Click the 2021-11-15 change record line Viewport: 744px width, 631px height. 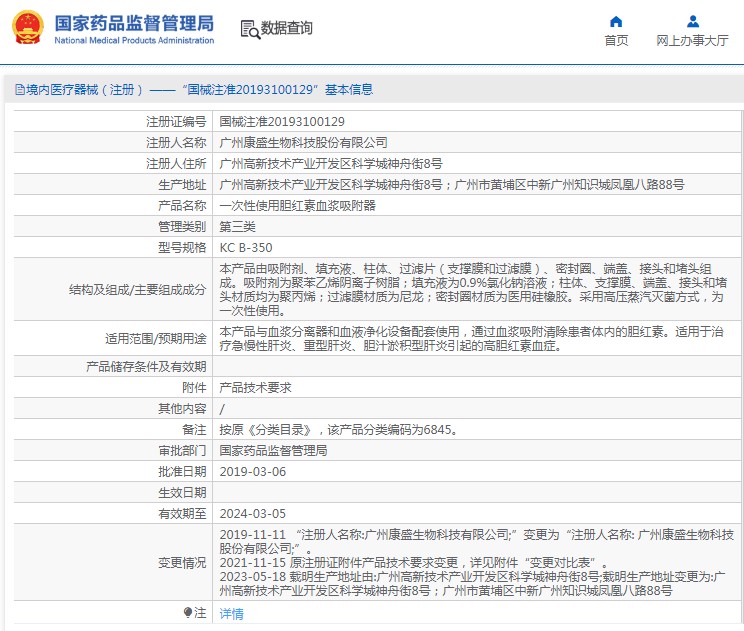[x=414, y=563]
